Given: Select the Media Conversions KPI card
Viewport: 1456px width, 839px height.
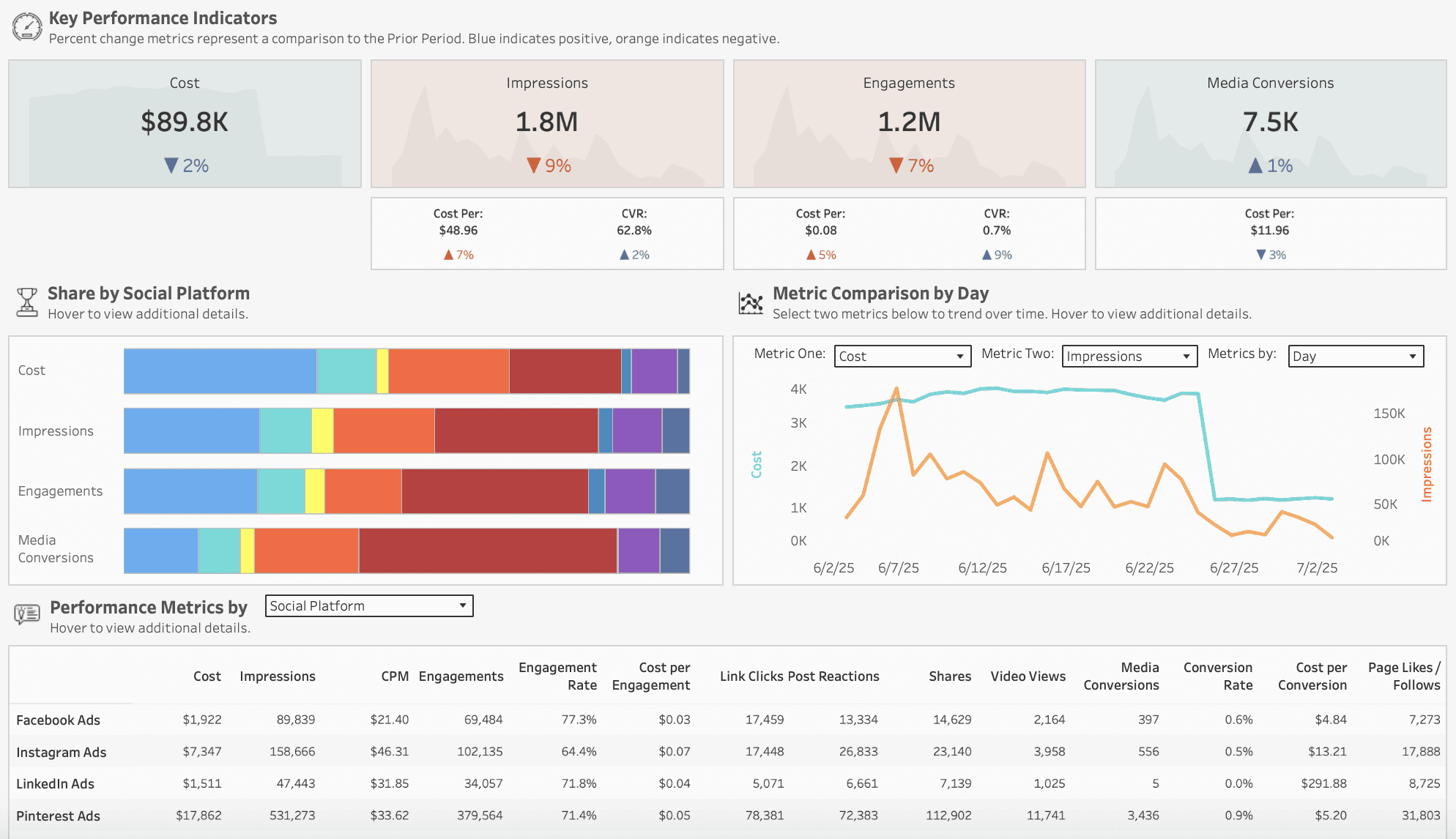Looking at the screenshot, I should pos(1271,124).
